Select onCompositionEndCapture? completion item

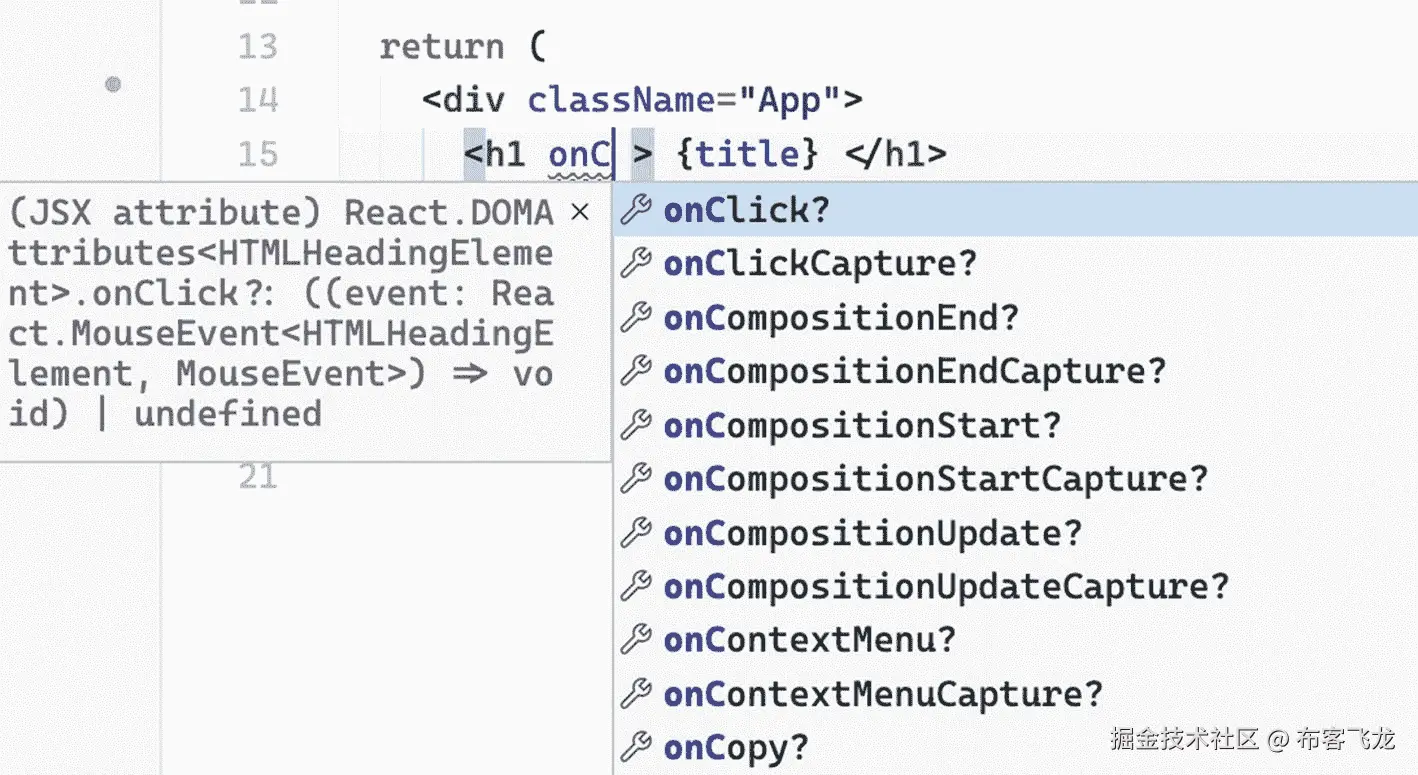click(1015, 372)
